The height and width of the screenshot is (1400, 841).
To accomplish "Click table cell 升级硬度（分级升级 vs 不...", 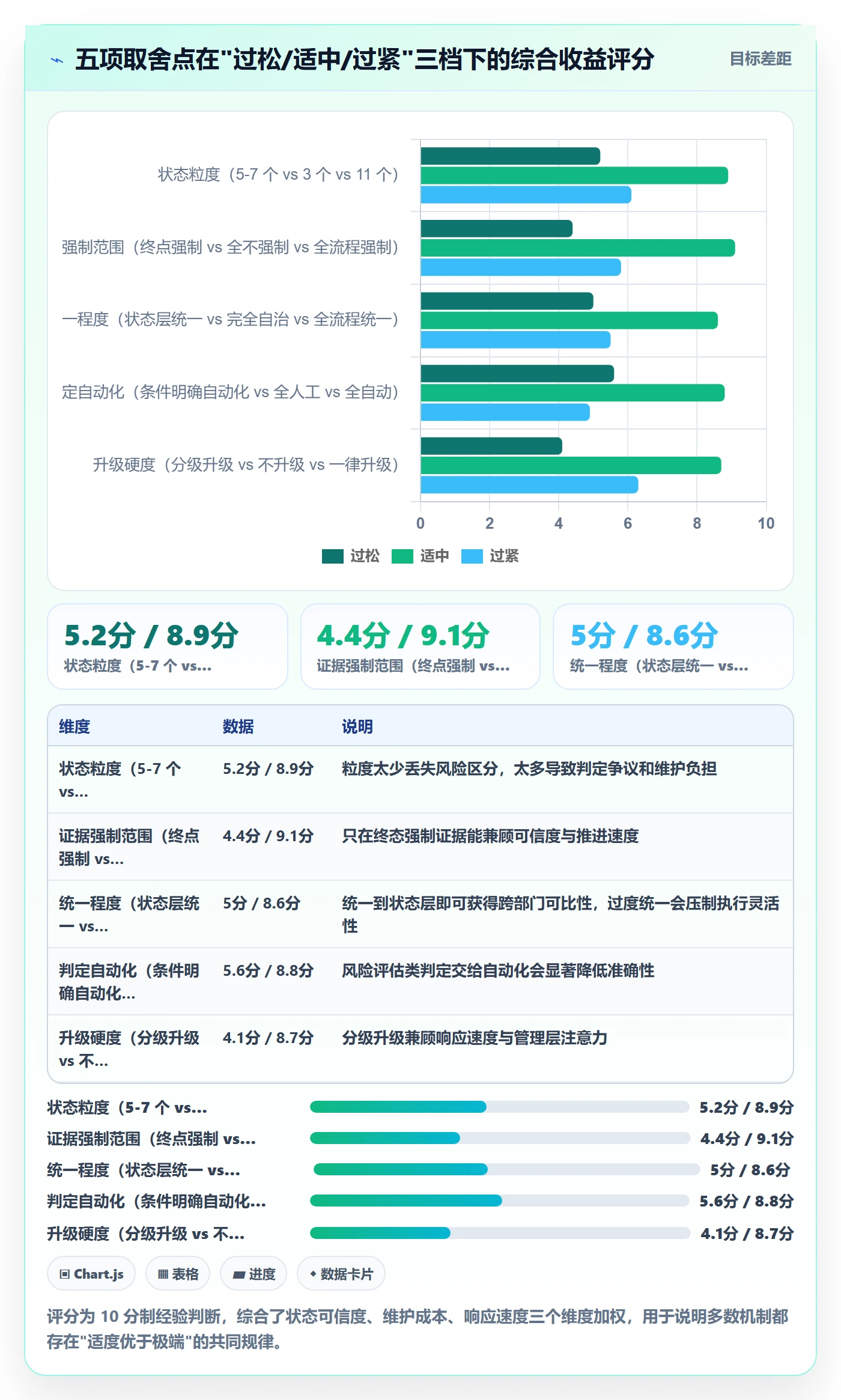I will 129,1049.
